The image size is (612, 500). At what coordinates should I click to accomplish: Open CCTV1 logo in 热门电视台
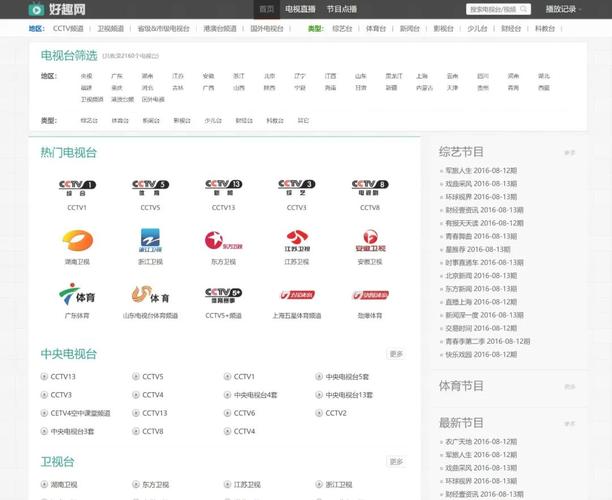[77, 188]
